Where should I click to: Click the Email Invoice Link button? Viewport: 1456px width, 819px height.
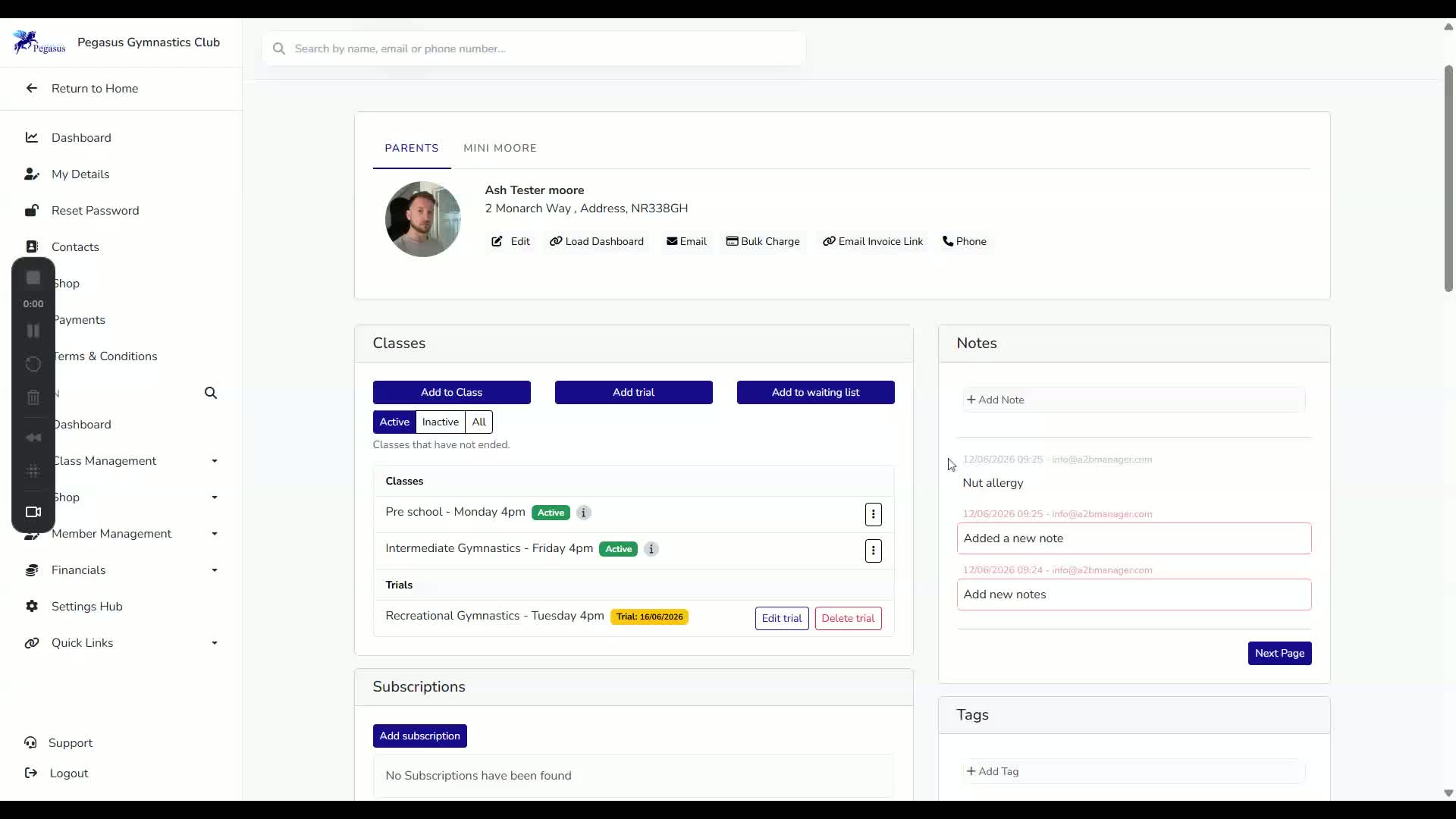[873, 241]
